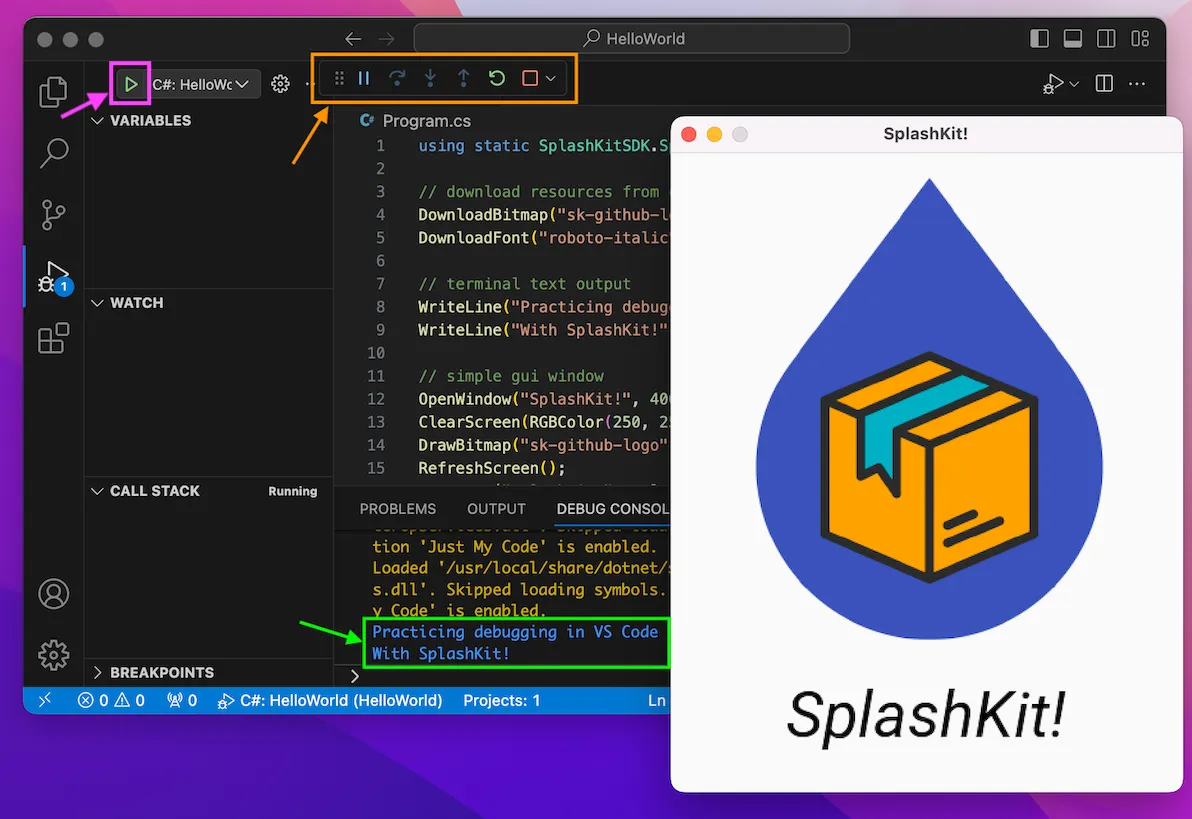Toggle the secondary side bar layout icon
This screenshot has width=1192, height=819.
[x=1106, y=39]
